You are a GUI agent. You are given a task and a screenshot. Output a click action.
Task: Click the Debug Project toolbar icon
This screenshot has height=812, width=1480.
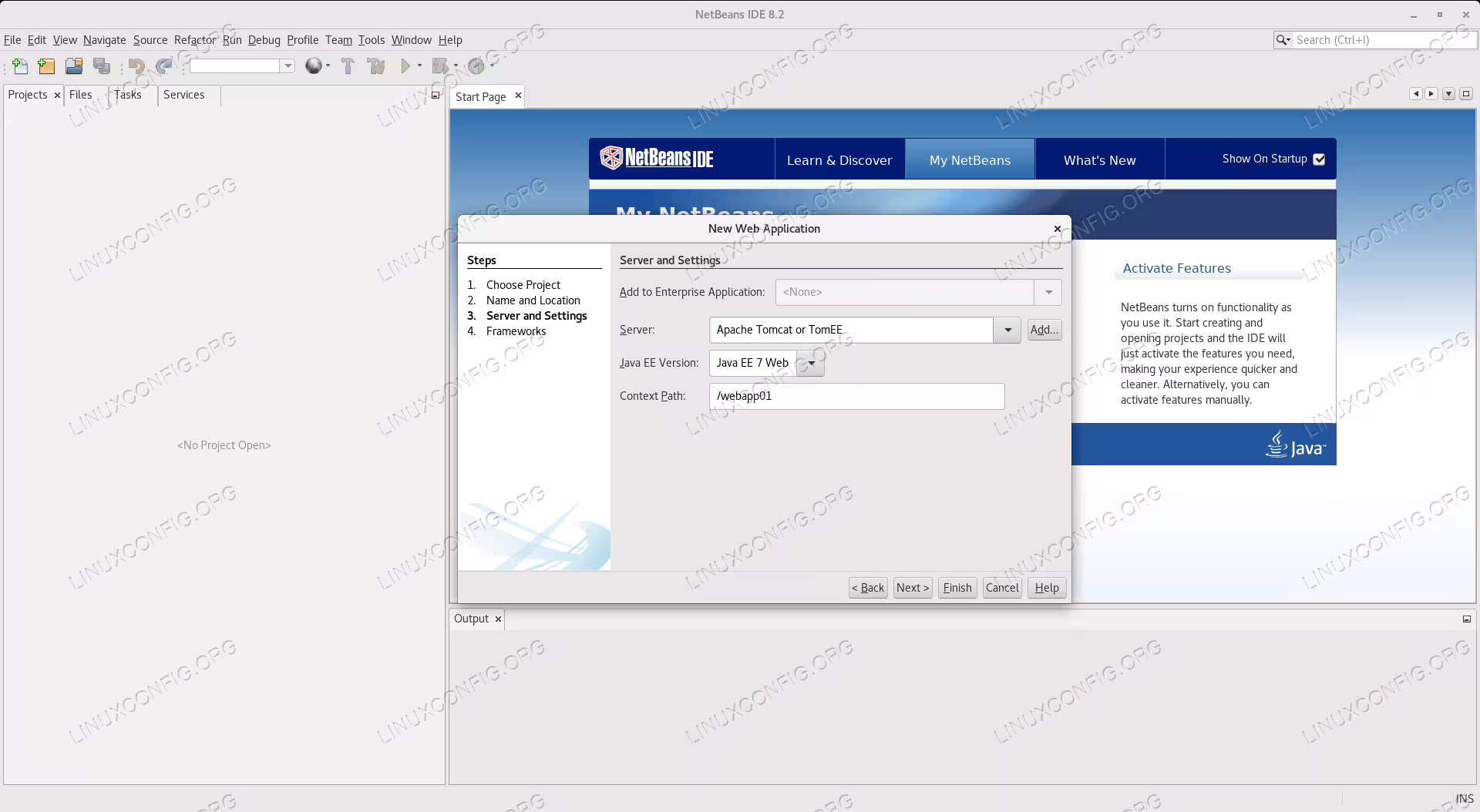click(x=440, y=66)
